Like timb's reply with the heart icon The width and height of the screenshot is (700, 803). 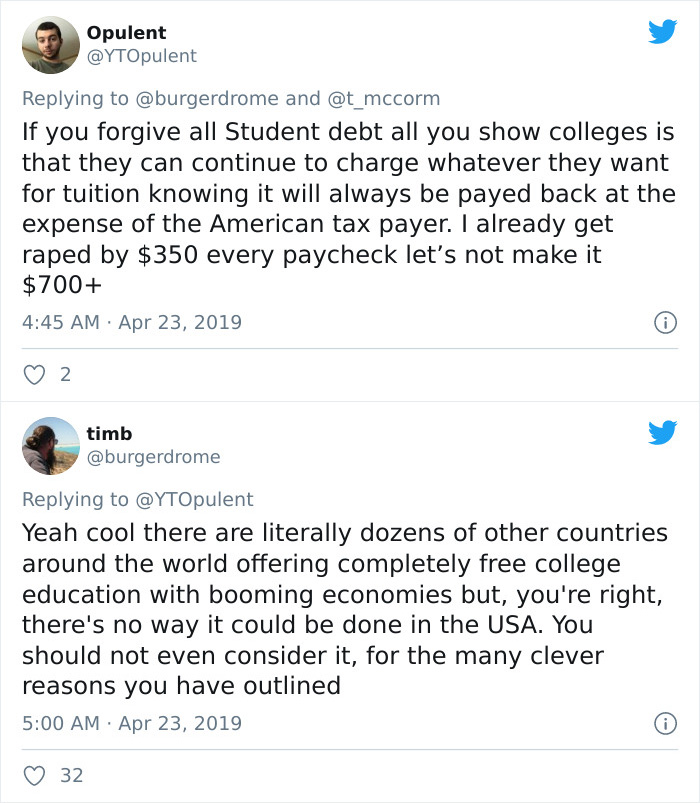pos(34,773)
